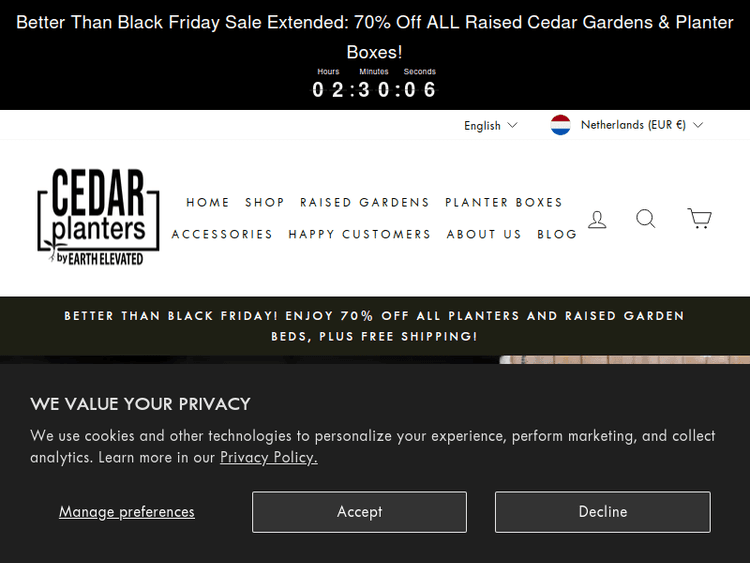Open the shopping cart icon

coord(699,218)
